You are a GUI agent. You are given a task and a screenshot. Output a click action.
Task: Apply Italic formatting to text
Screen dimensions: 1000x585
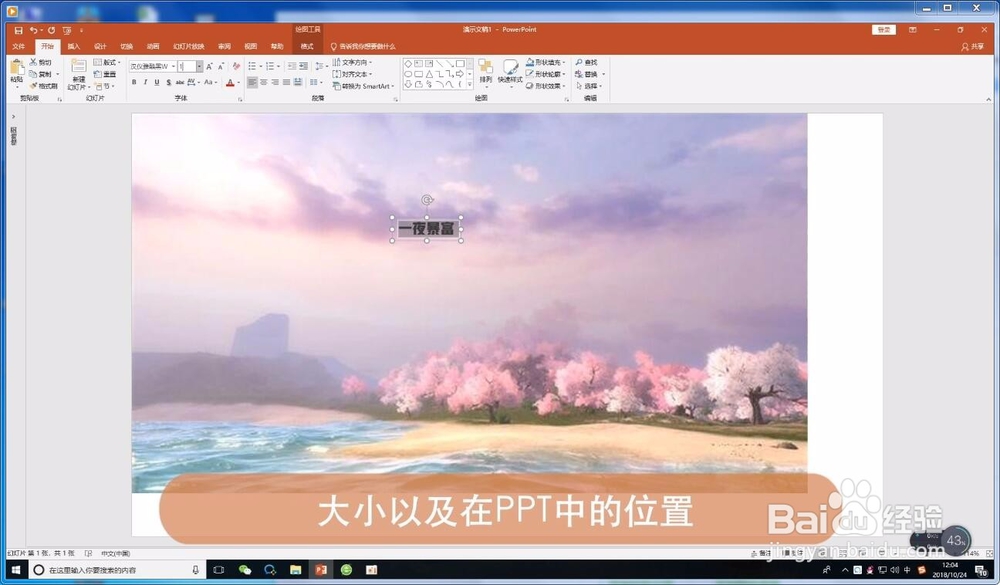pyautogui.click(x=146, y=81)
